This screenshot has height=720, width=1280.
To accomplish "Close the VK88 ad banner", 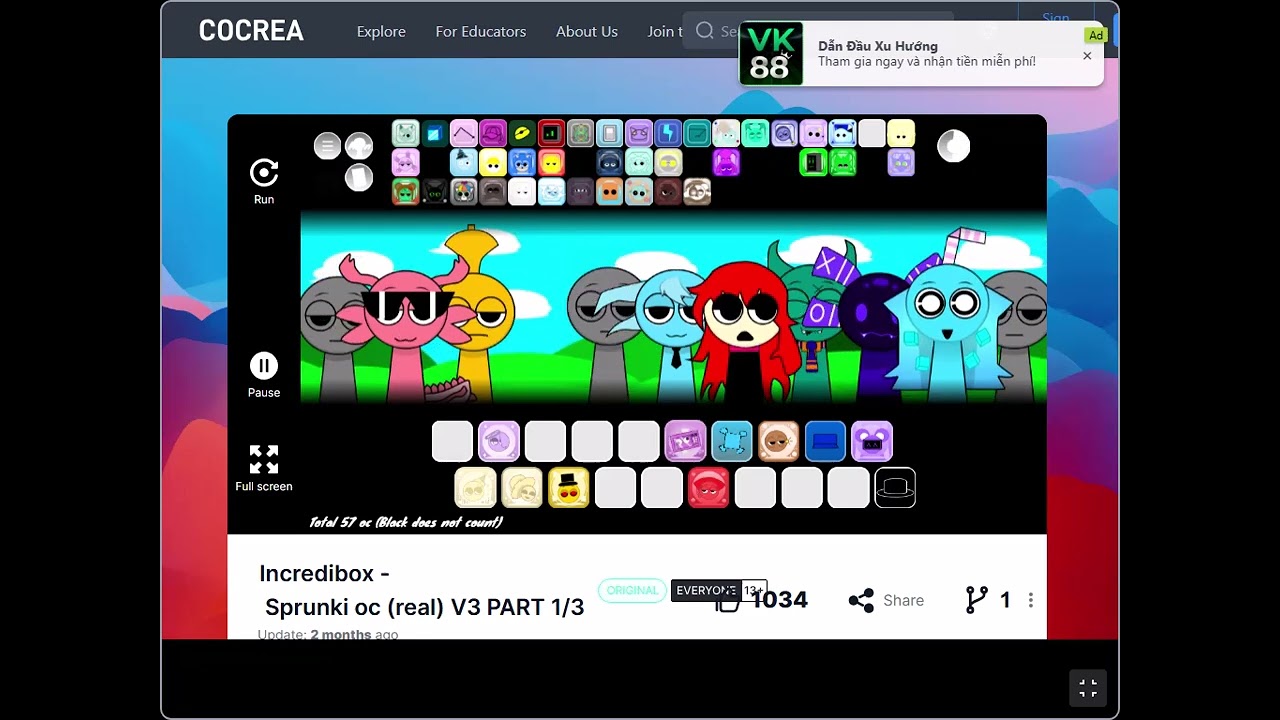I will click(1087, 56).
